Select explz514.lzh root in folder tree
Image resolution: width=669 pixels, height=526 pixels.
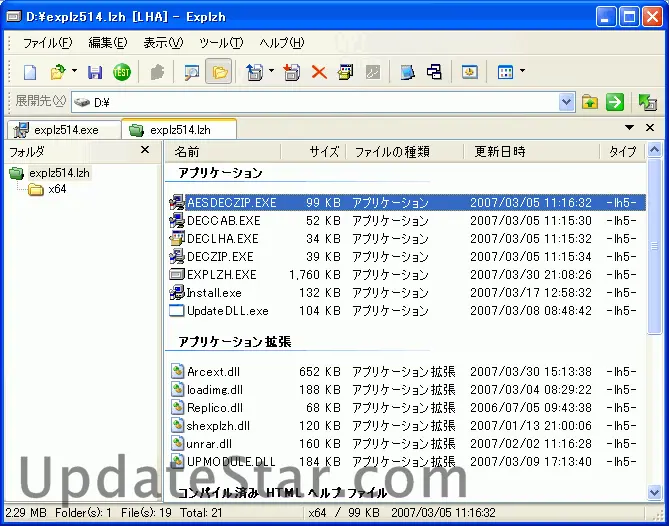click(x=59, y=173)
